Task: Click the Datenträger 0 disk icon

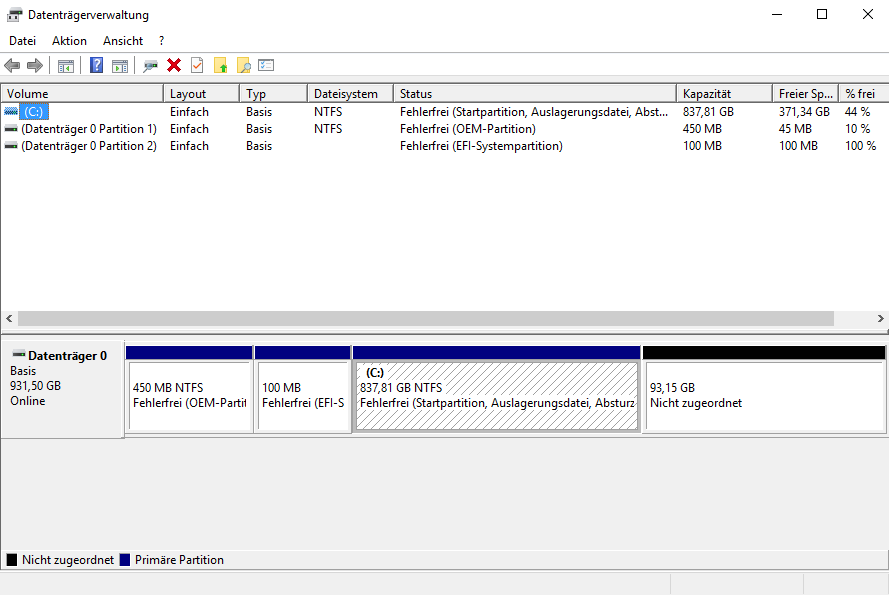Action: 19,355
